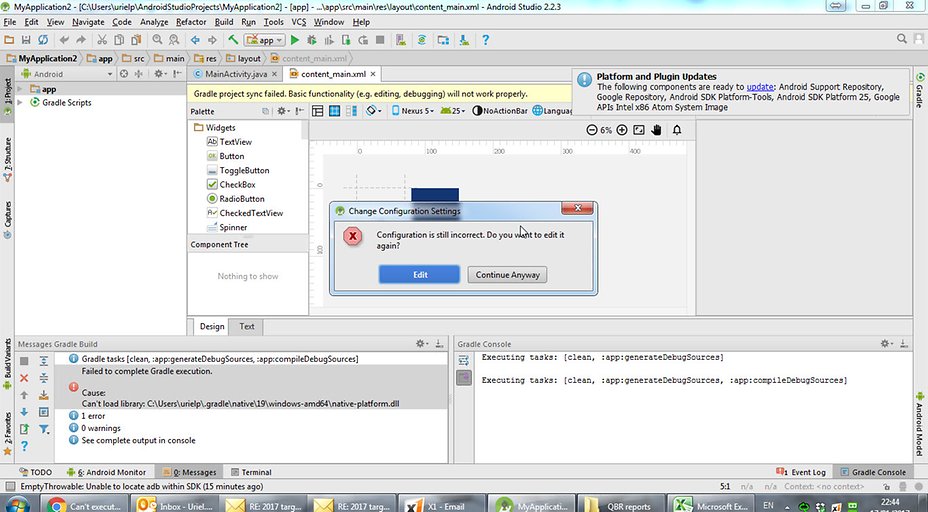Click the Sync Project with Gradle icon
This screenshot has width=928, height=512.
[422, 40]
